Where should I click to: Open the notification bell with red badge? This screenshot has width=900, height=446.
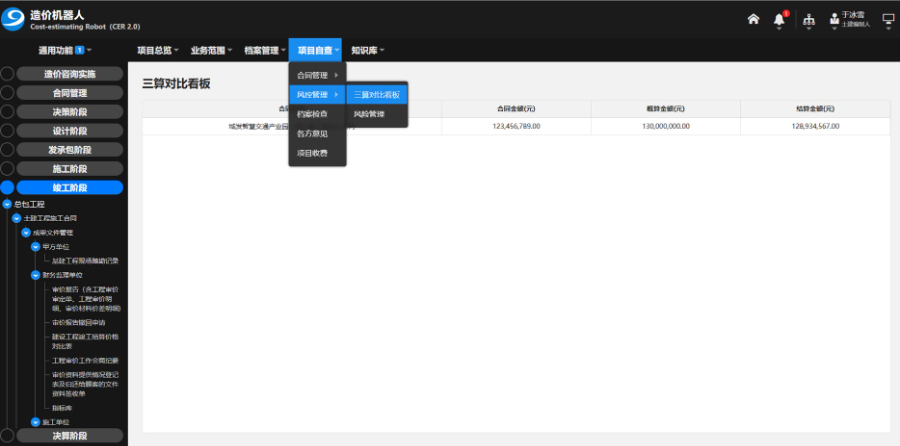click(780, 19)
